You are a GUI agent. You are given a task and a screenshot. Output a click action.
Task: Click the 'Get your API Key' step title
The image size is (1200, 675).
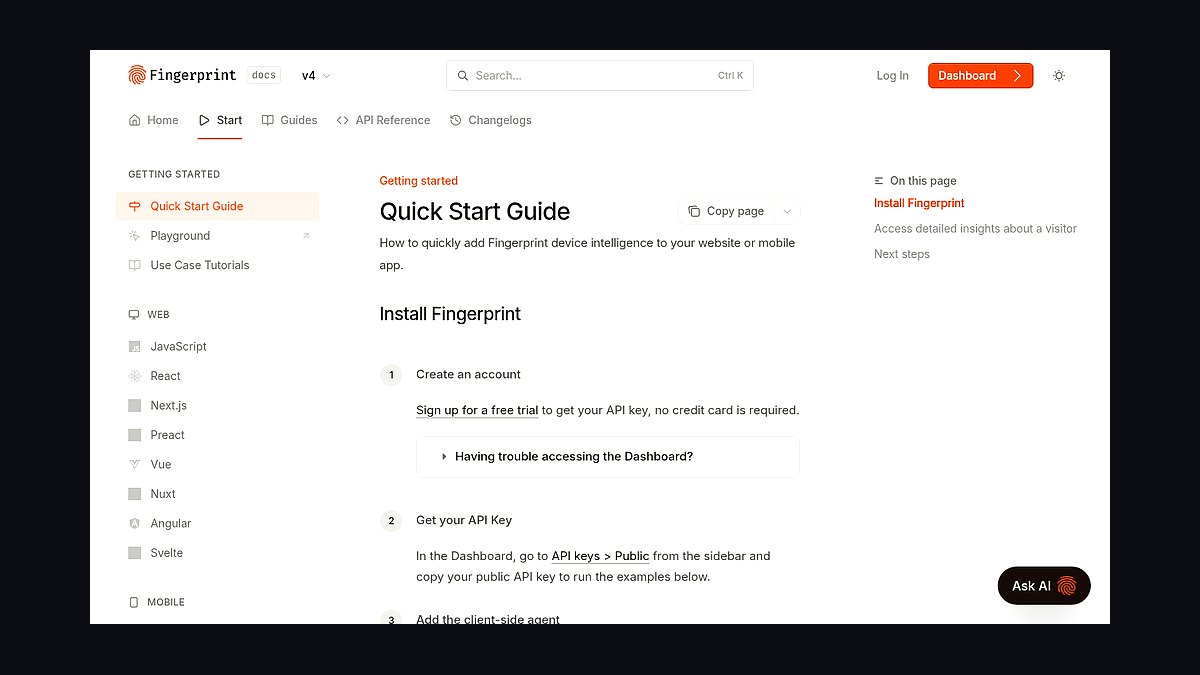click(x=464, y=520)
